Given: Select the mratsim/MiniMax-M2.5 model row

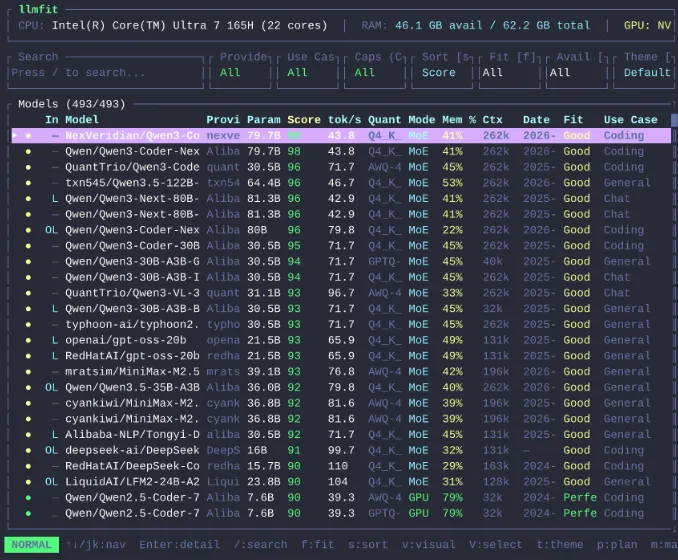Looking at the screenshot, I should pyautogui.click(x=341, y=371).
